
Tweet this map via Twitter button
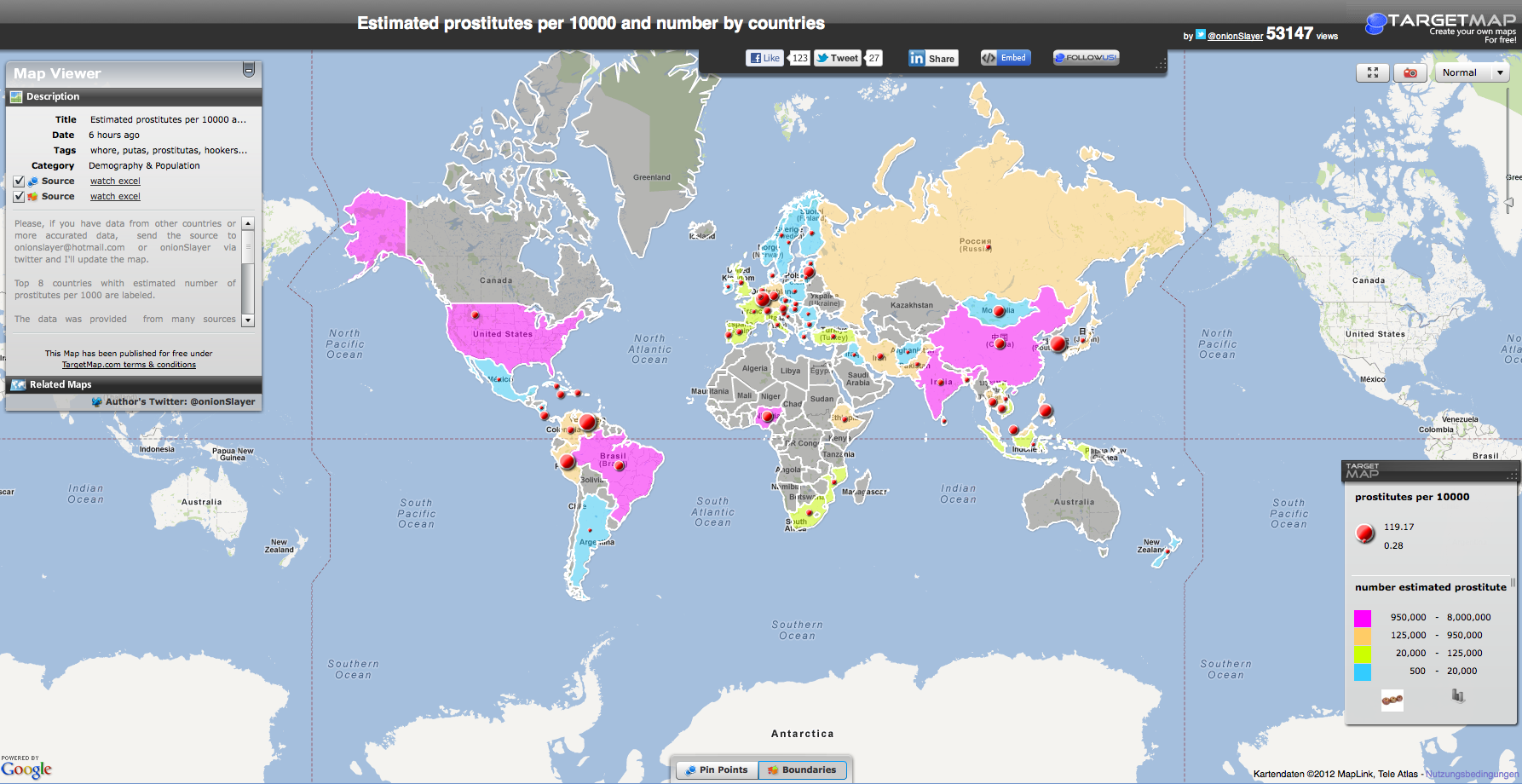pos(837,58)
